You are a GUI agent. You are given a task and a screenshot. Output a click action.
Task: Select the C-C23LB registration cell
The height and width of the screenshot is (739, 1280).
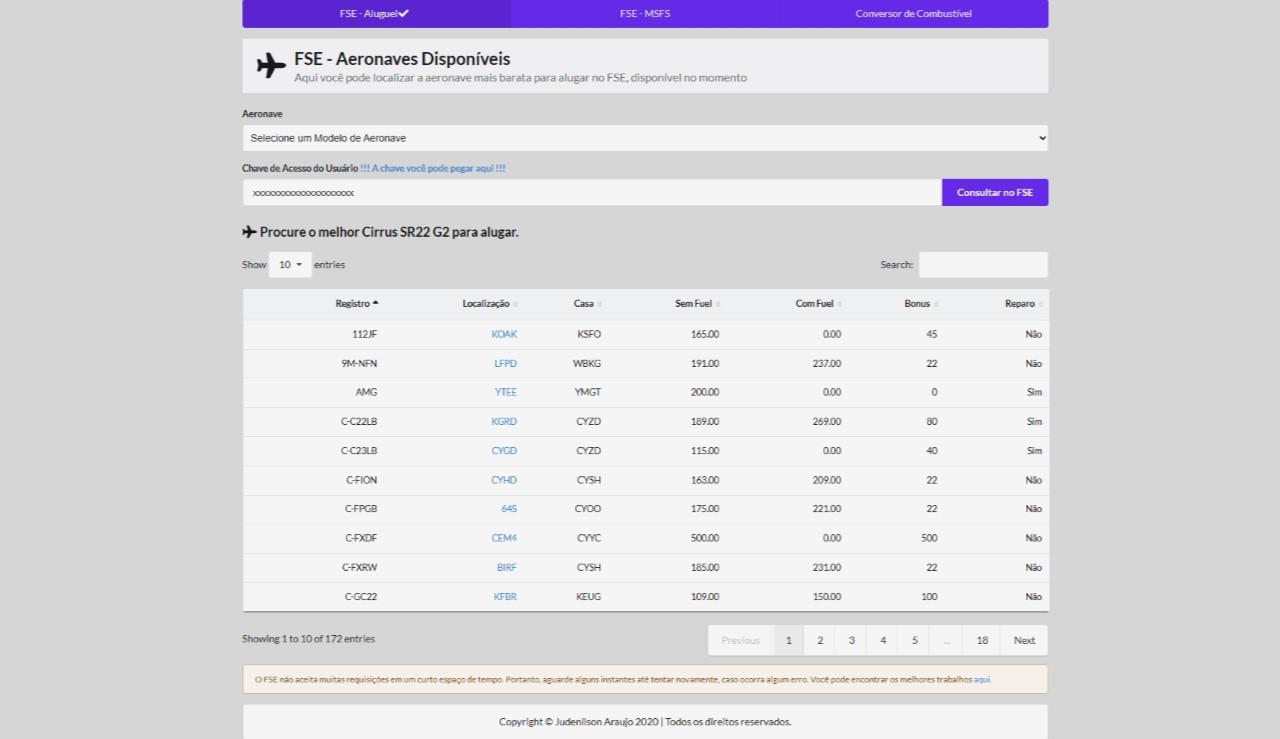click(x=359, y=451)
